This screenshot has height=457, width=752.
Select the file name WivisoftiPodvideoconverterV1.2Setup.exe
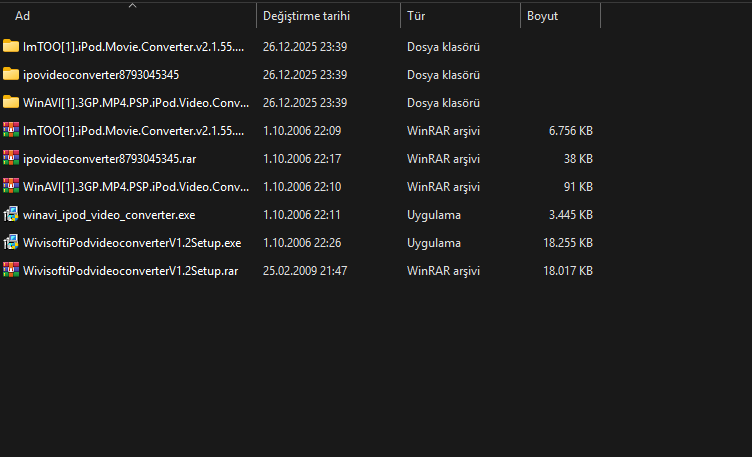tap(132, 243)
